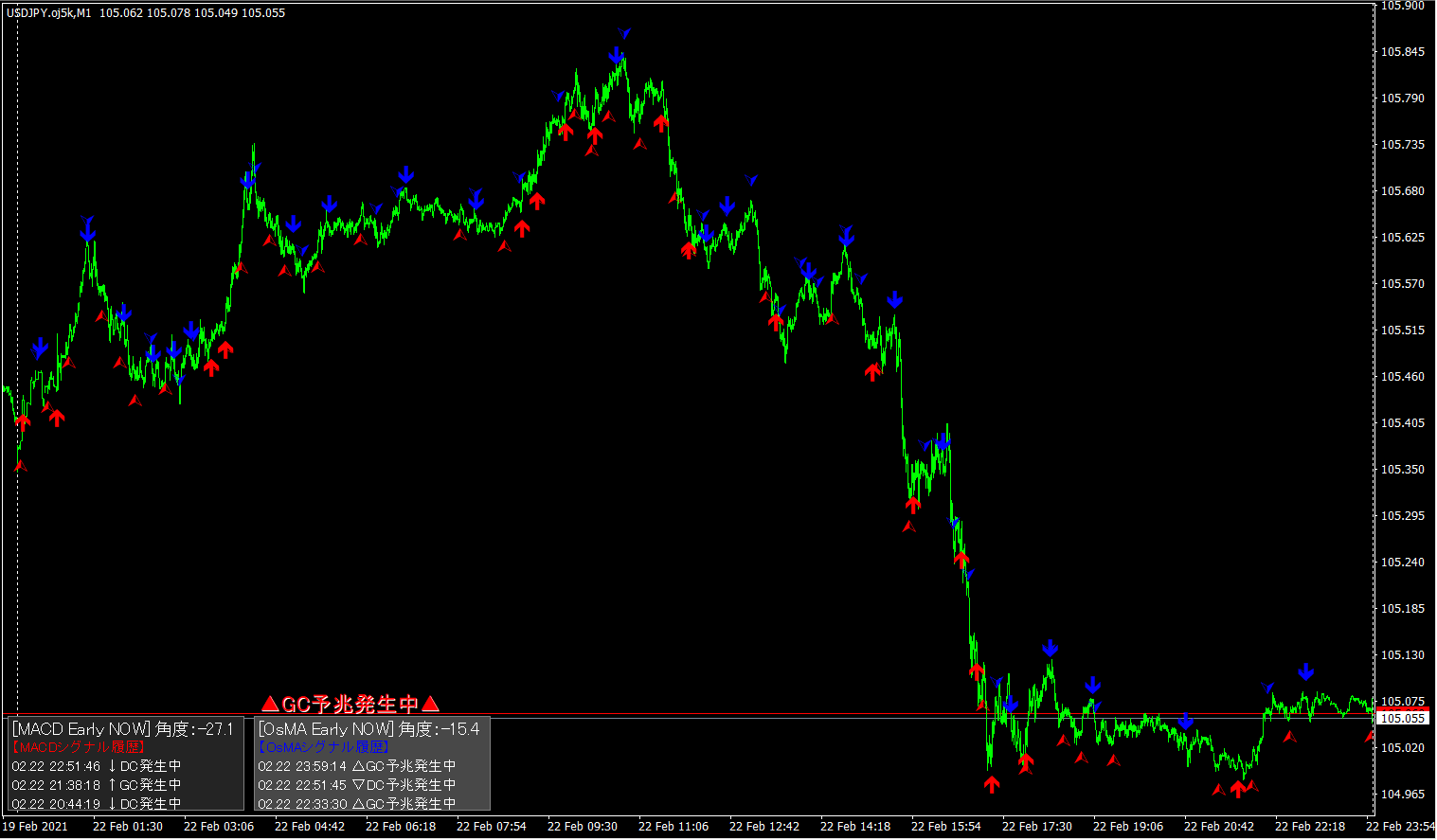Click time axis label 22 Feb 06:18

[x=401, y=827]
